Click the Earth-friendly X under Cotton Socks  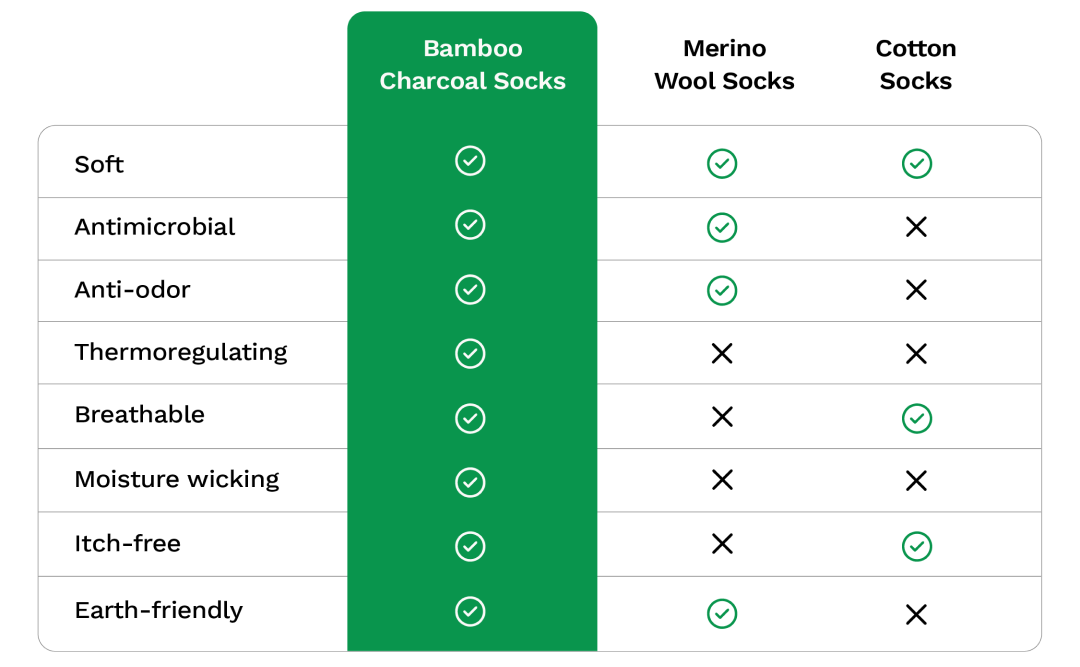(x=916, y=614)
